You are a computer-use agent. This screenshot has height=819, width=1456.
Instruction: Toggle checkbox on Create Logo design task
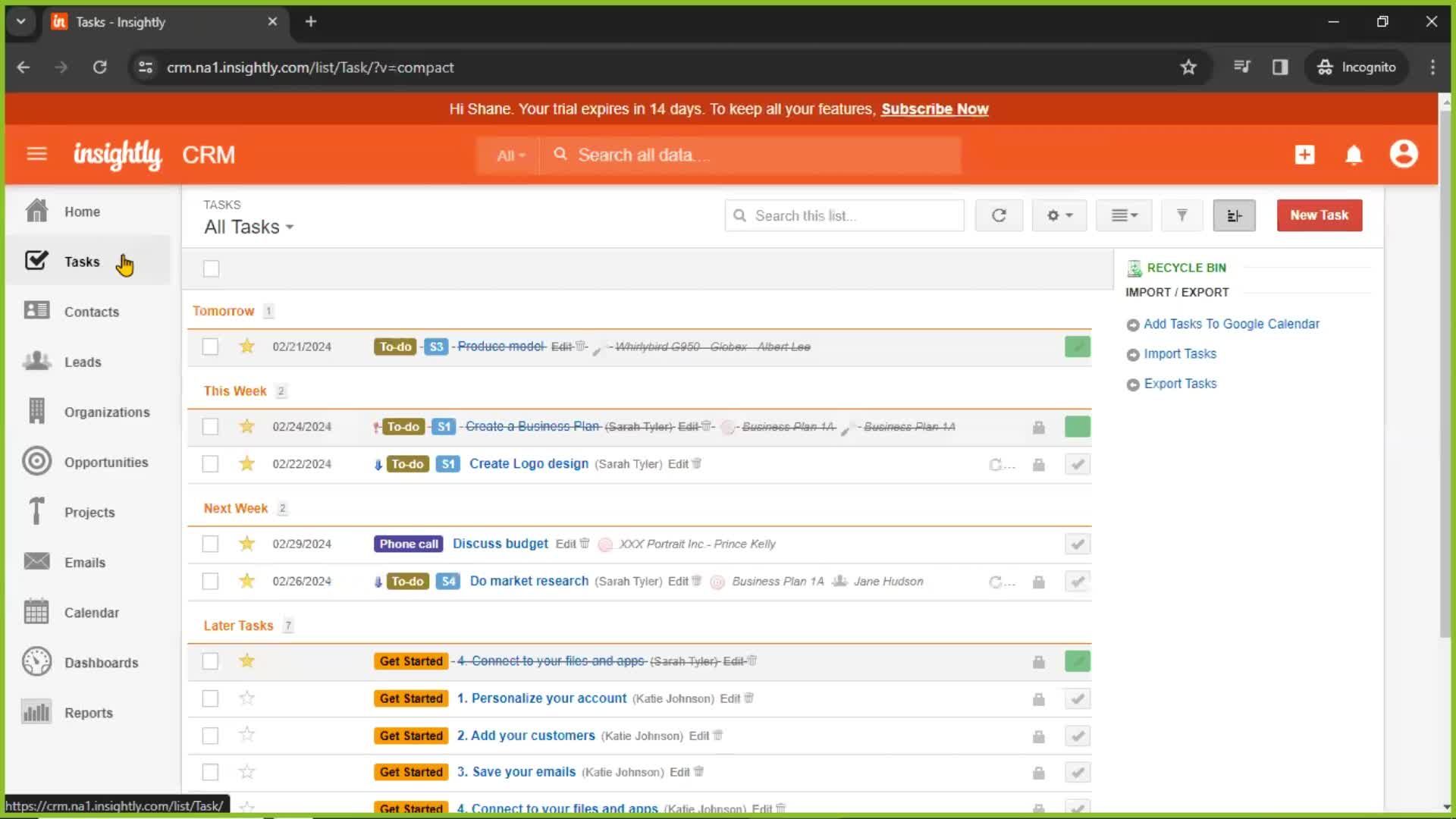pos(210,464)
